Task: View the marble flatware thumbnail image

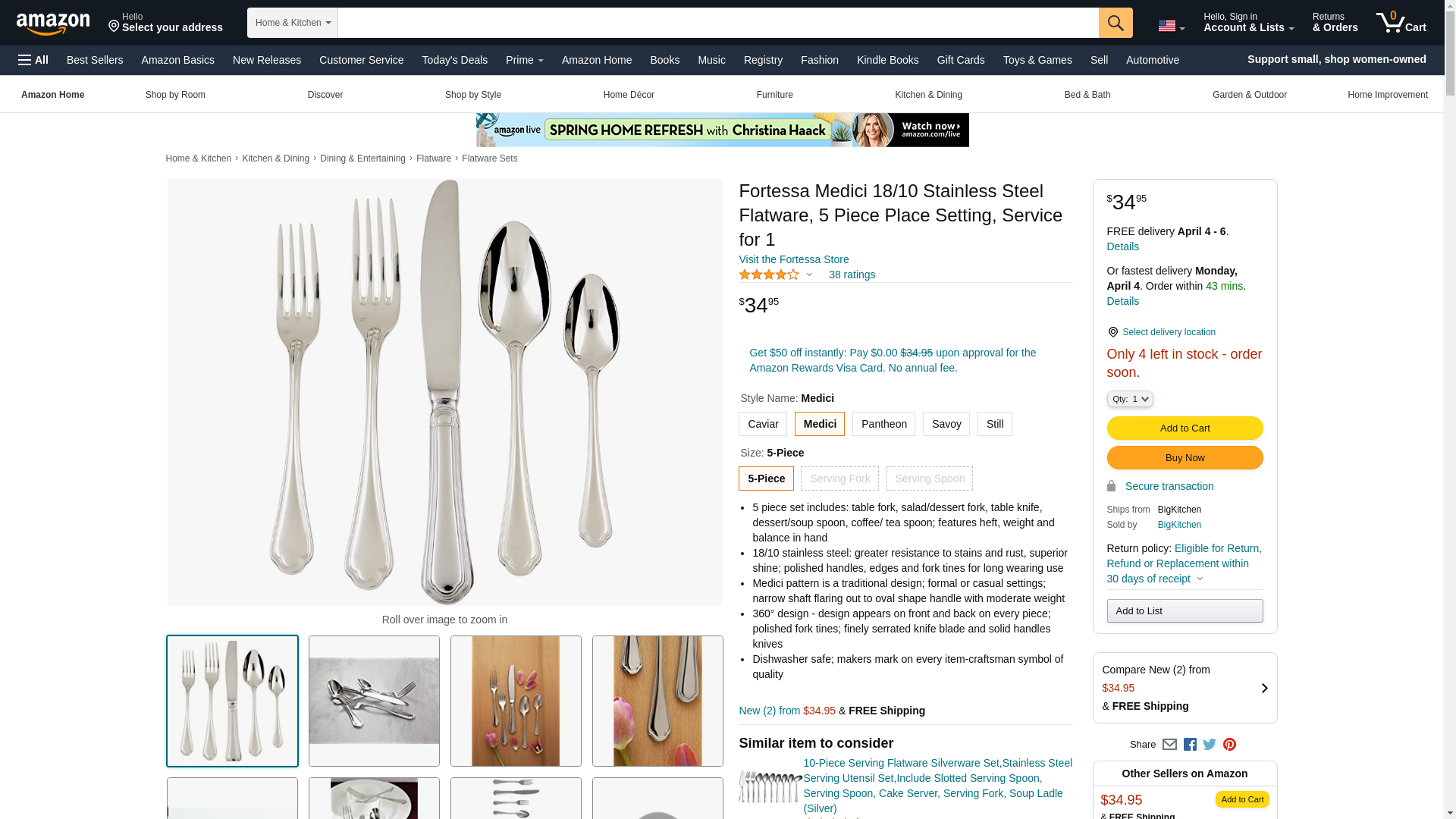Action: (x=374, y=701)
